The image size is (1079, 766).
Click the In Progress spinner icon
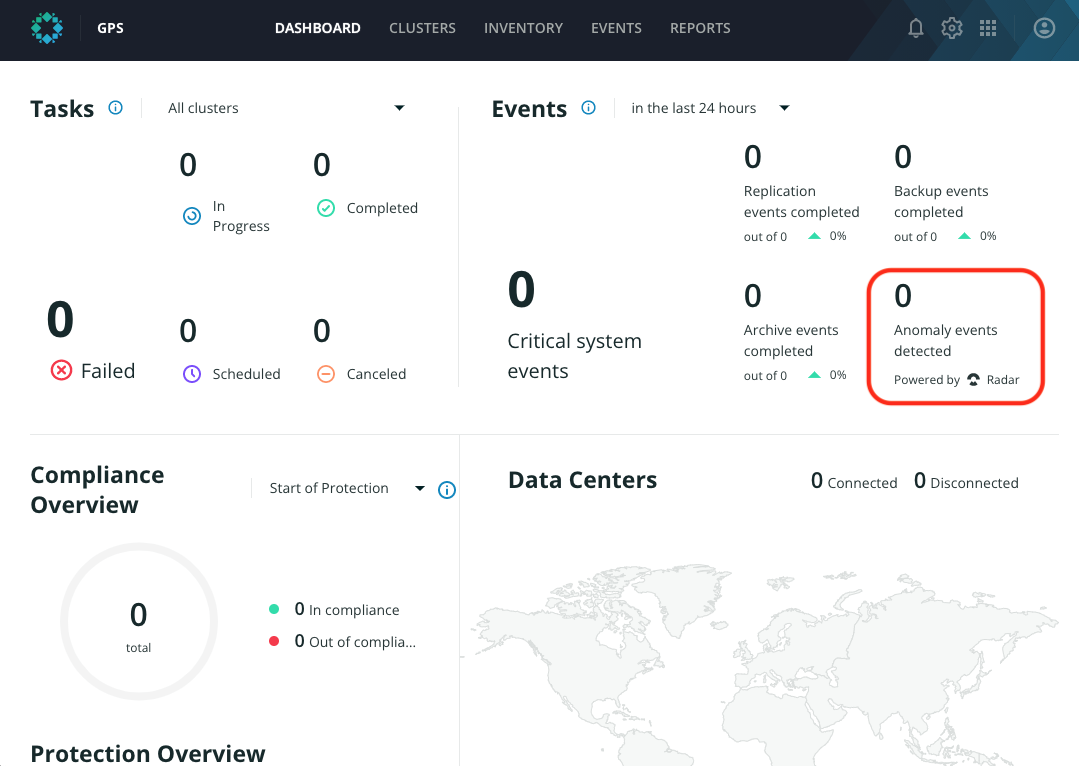pos(192,216)
